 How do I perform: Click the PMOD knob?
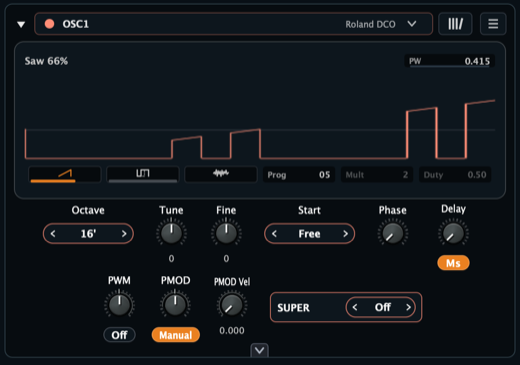coord(175,305)
